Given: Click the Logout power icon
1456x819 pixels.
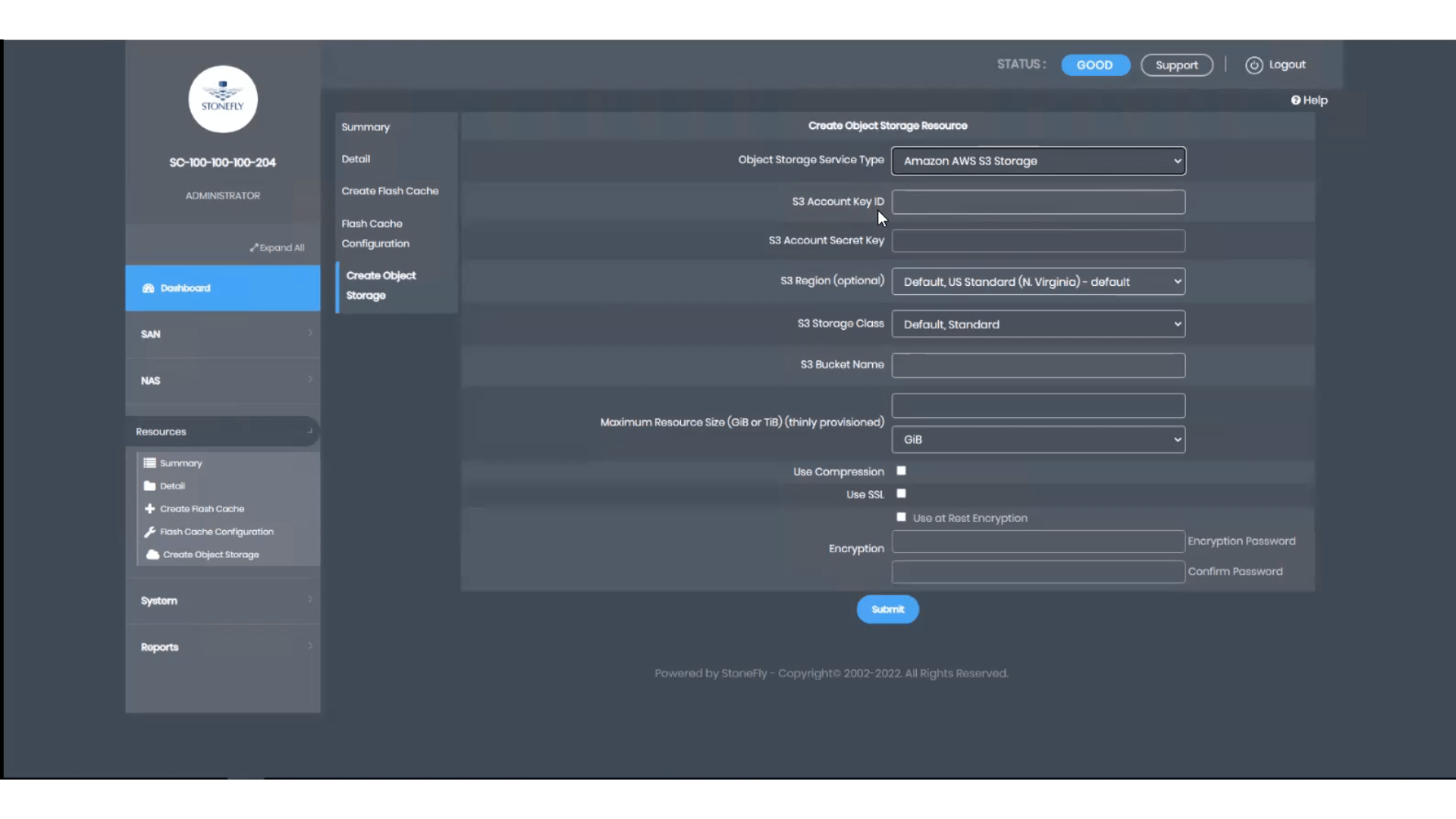Looking at the screenshot, I should tap(1253, 65).
